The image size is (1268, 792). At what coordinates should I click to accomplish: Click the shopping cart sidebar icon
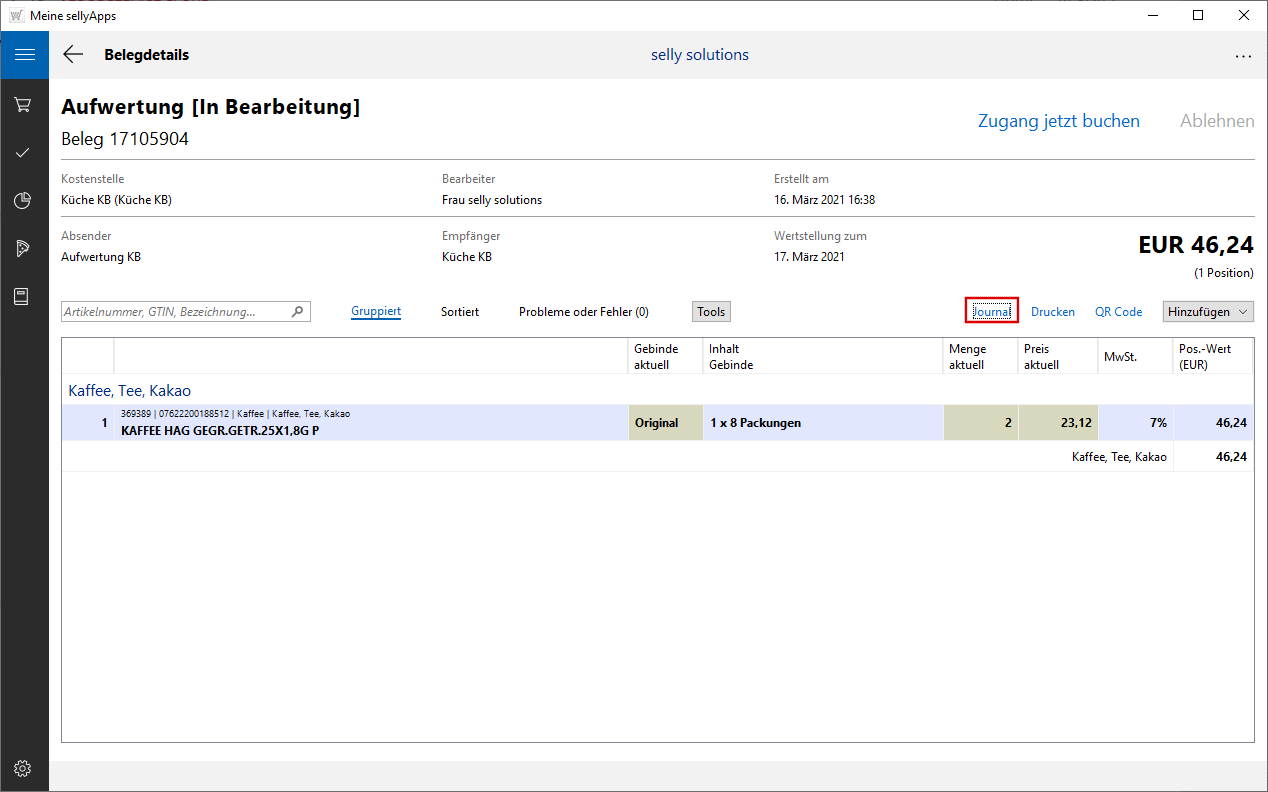tap(23, 105)
